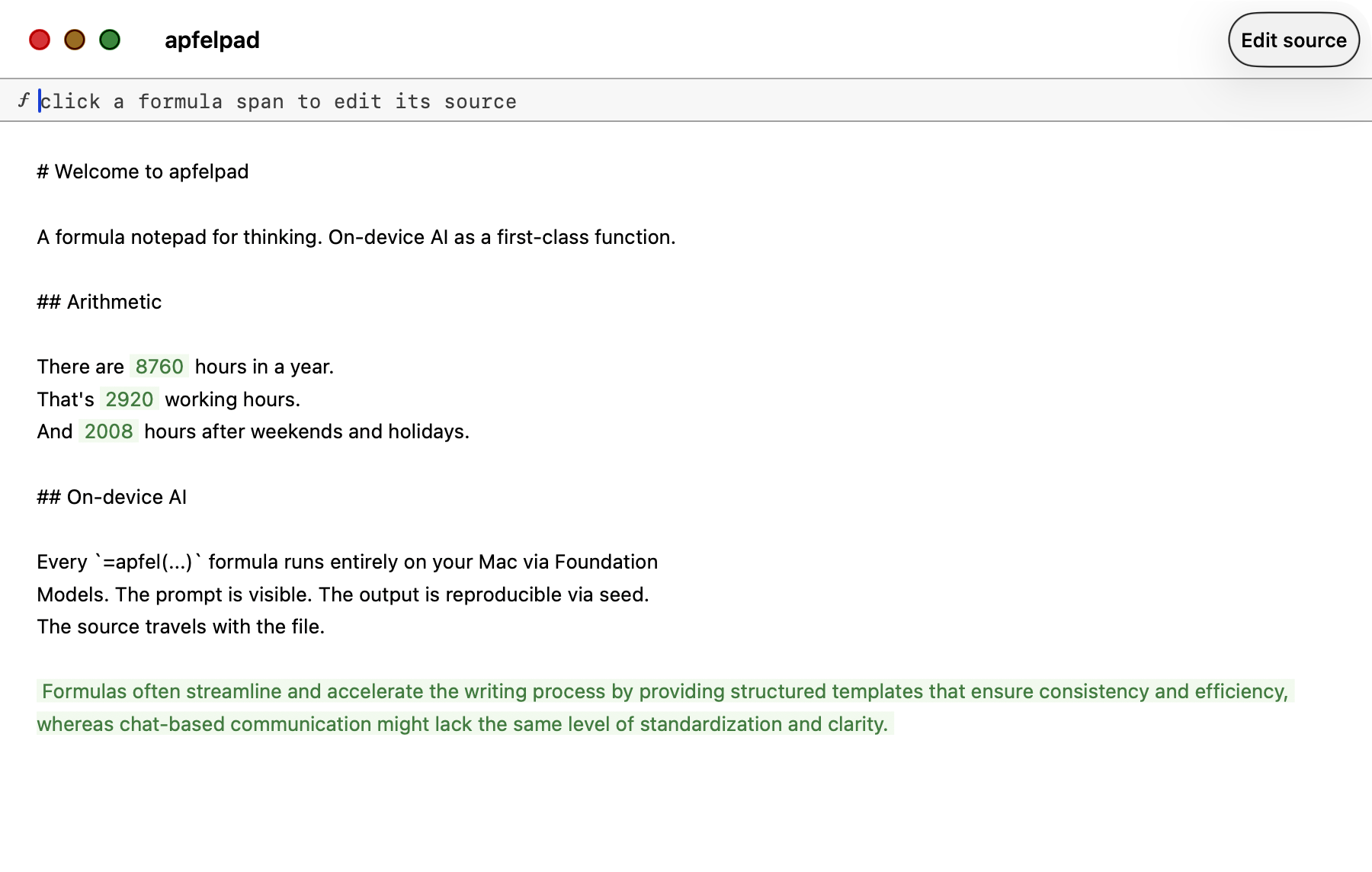Viewport: 1372px width, 872px height.
Task: Click the Edit source button
Action: (1293, 40)
